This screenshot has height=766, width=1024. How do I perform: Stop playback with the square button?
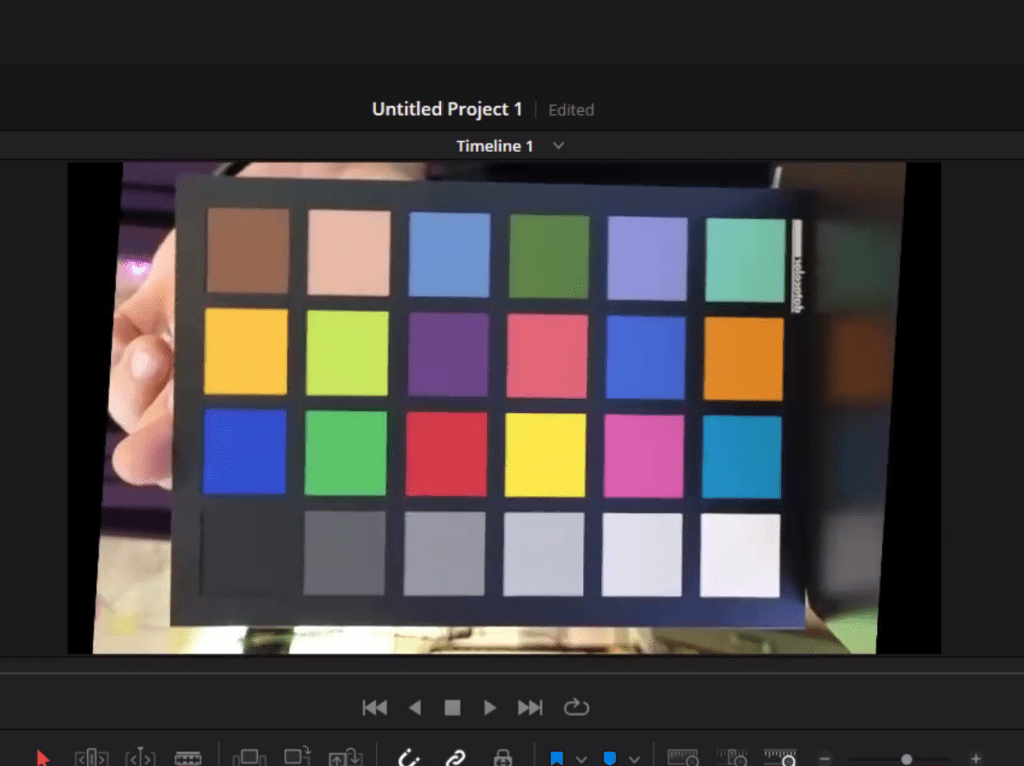coord(453,708)
